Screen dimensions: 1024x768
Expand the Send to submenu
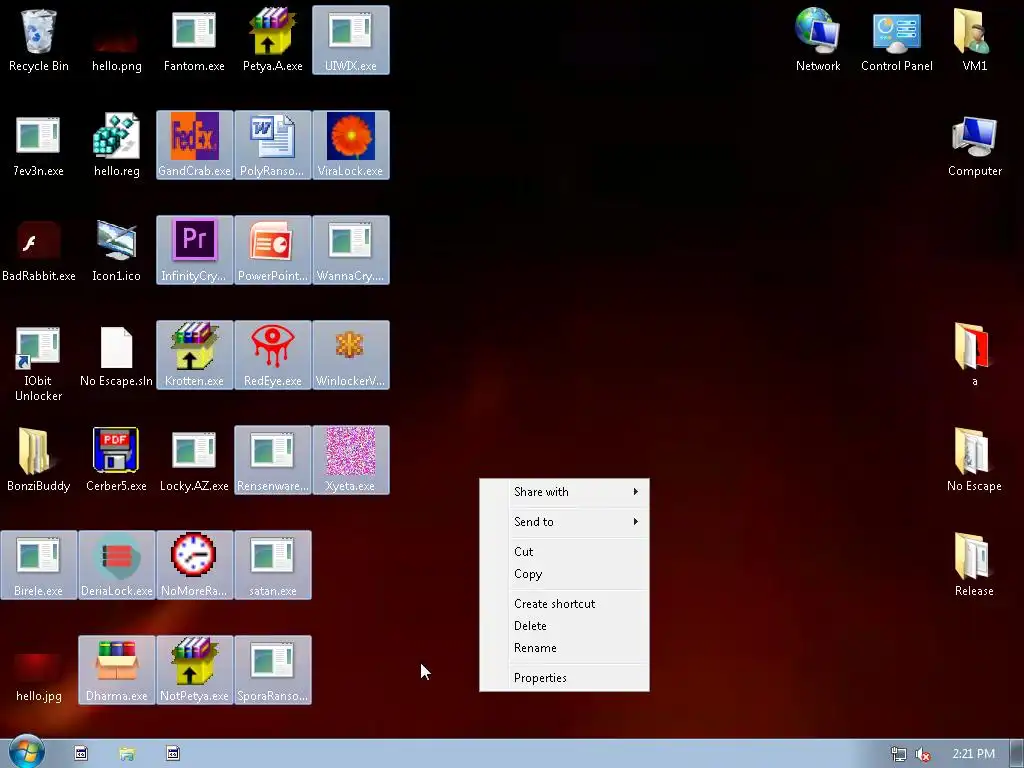(564, 522)
